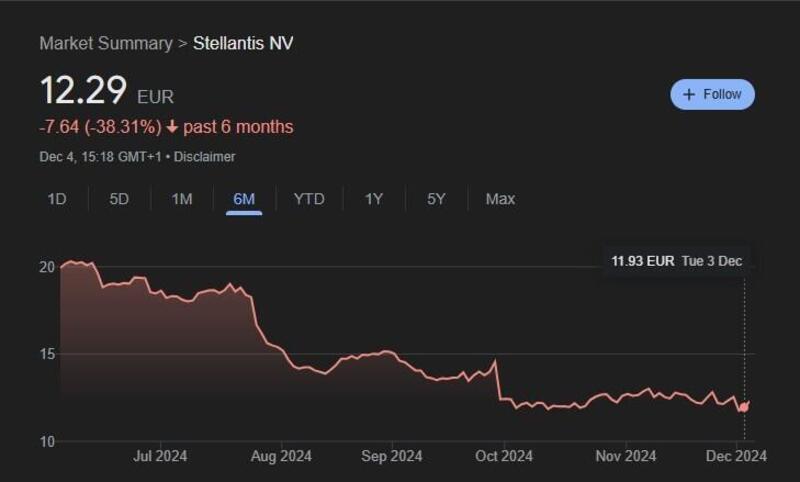Switch chart to 5D range
This screenshot has height=482, width=800.
(x=119, y=199)
